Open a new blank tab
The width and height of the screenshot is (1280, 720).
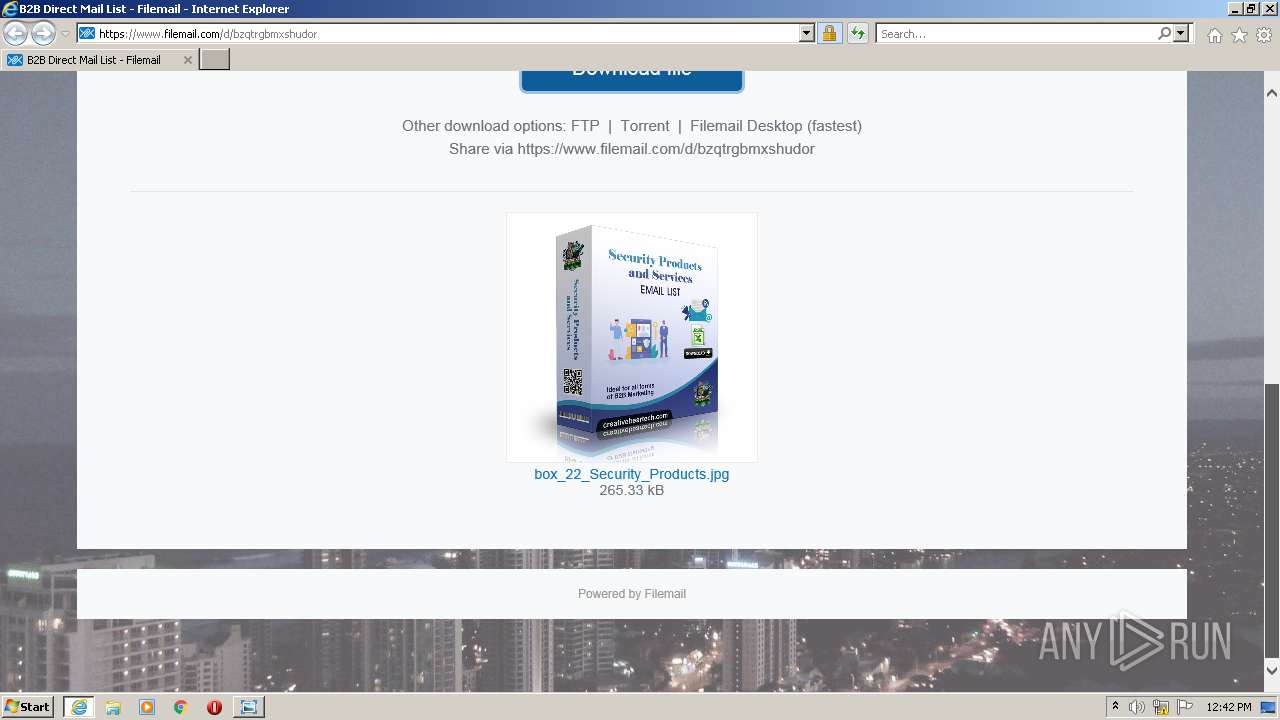(x=215, y=59)
